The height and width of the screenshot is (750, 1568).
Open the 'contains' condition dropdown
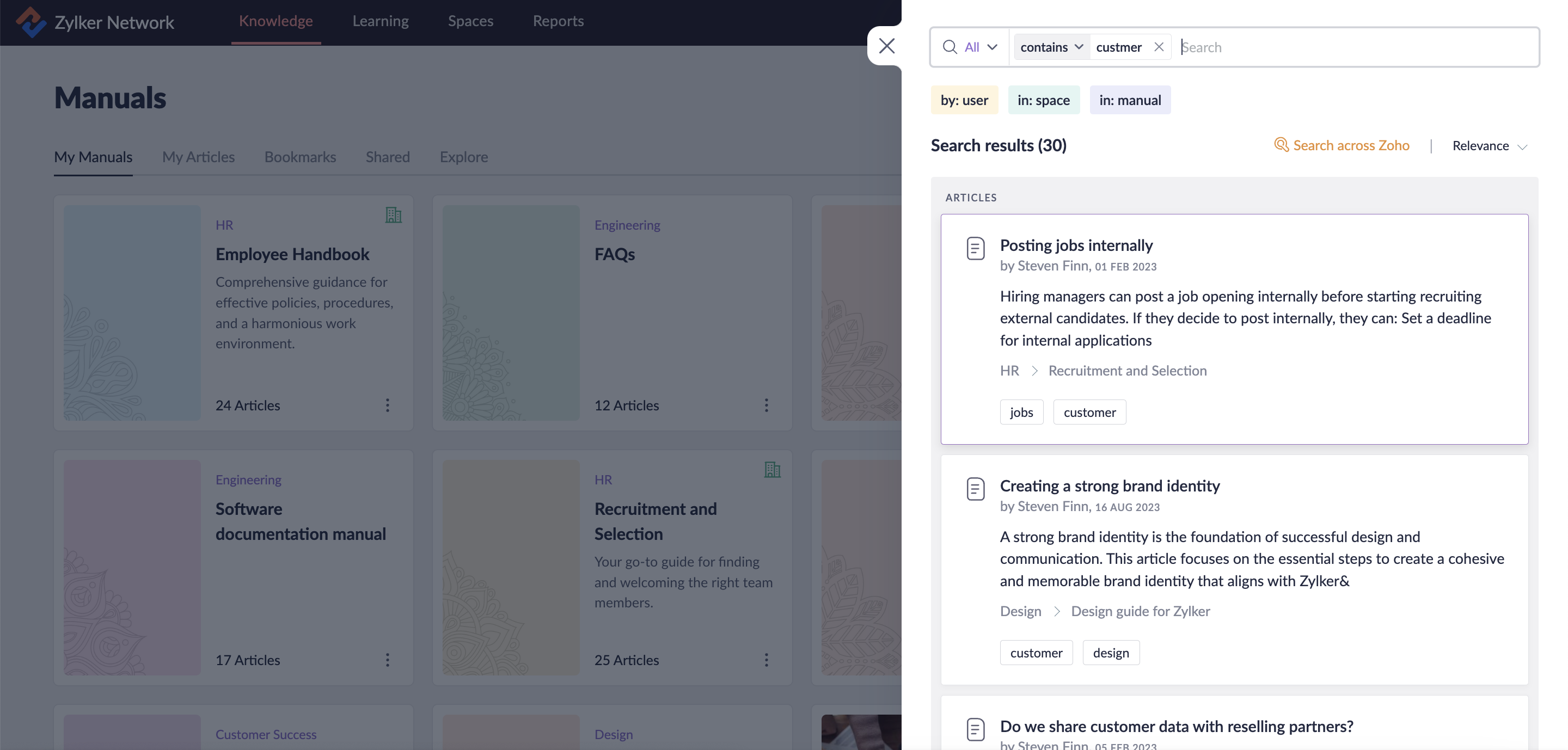(1051, 47)
